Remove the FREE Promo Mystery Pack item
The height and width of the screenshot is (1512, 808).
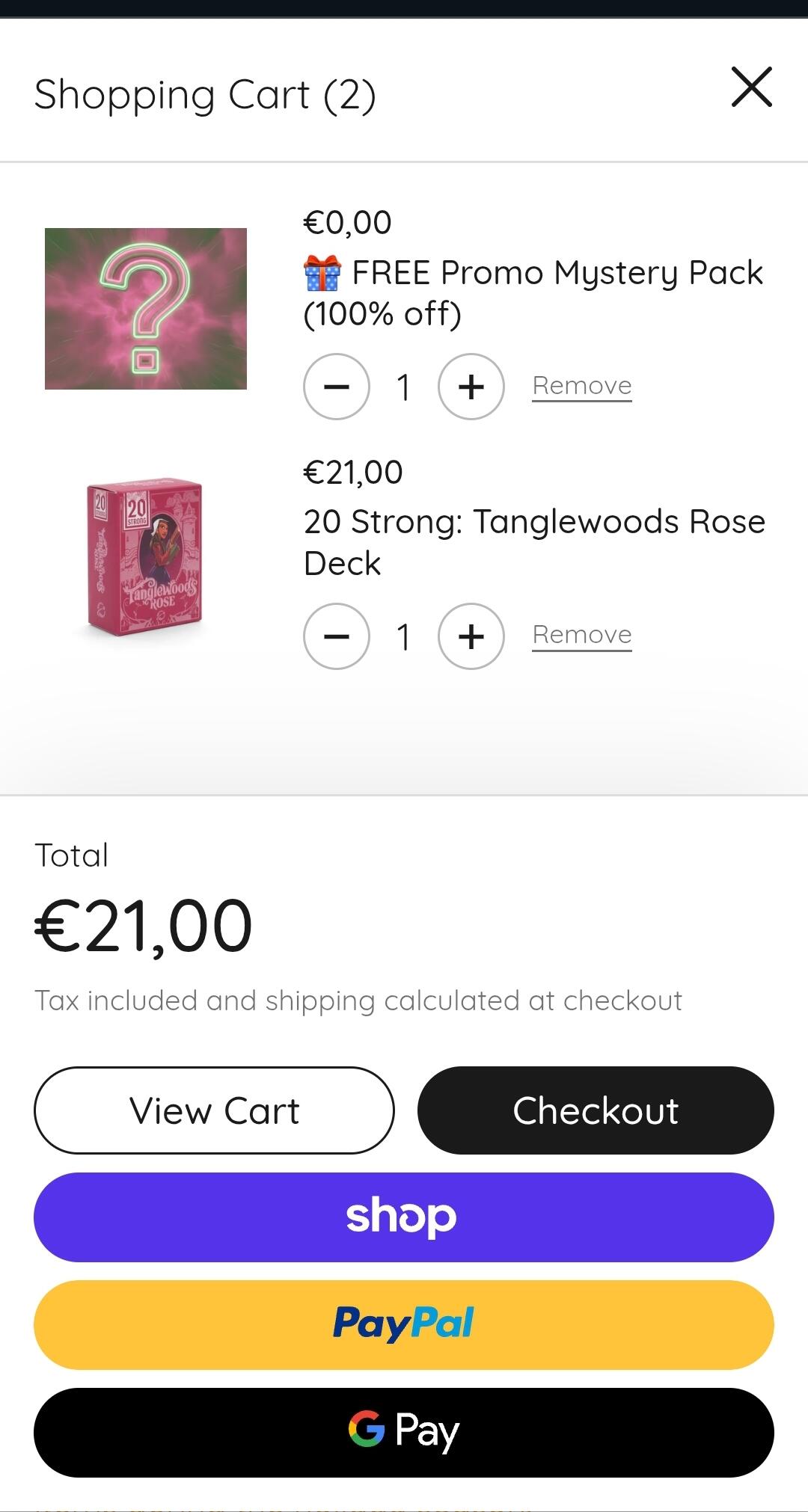[582, 386]
